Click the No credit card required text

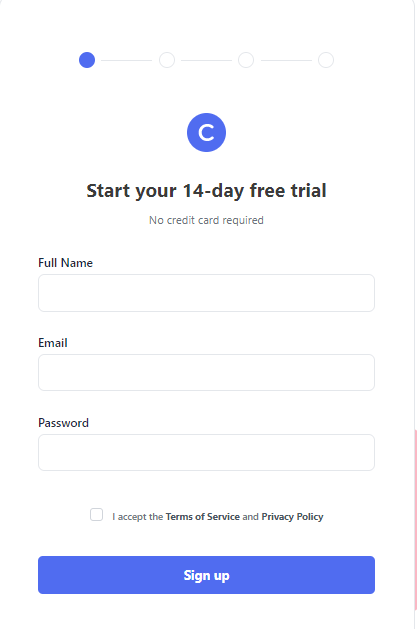(x=206, y=220)
